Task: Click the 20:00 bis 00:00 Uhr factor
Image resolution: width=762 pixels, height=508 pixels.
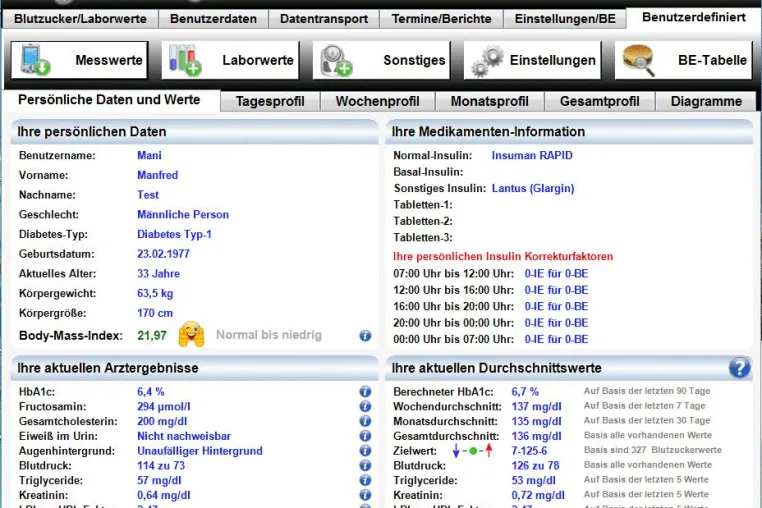Action: [x=556, y=323]
